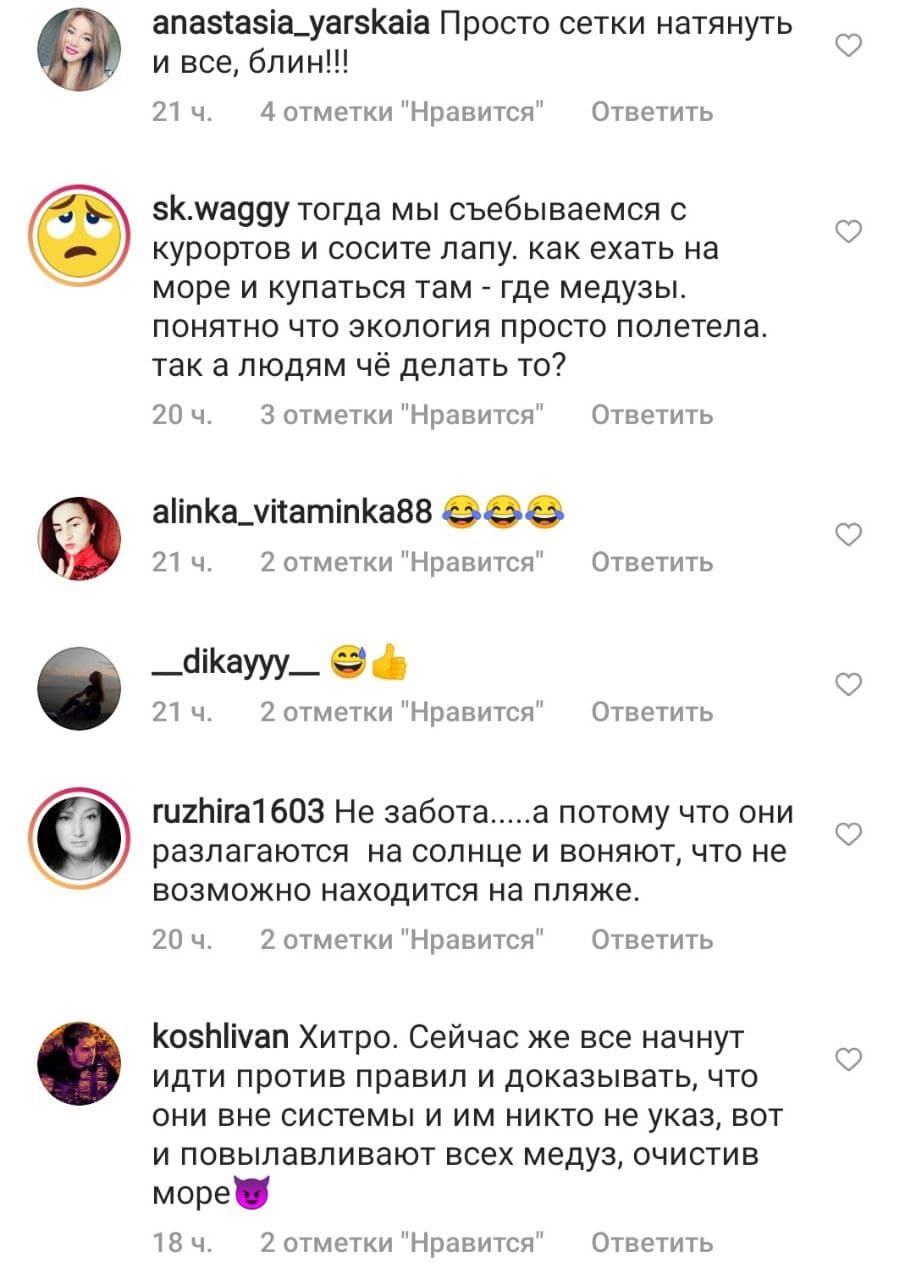Open koshlivan's profile picture
The image size is (914, 1280).
[x=79, y=1063]
